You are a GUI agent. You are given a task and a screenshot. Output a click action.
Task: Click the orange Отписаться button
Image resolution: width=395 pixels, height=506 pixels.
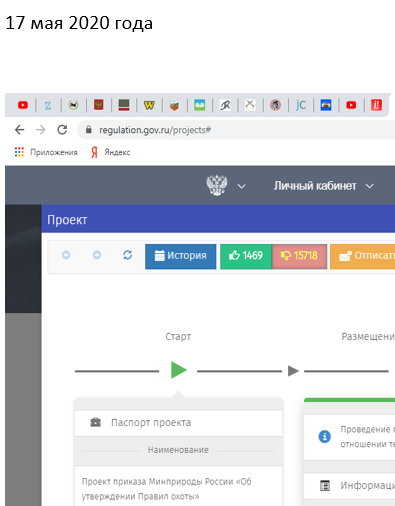point(362,256)
